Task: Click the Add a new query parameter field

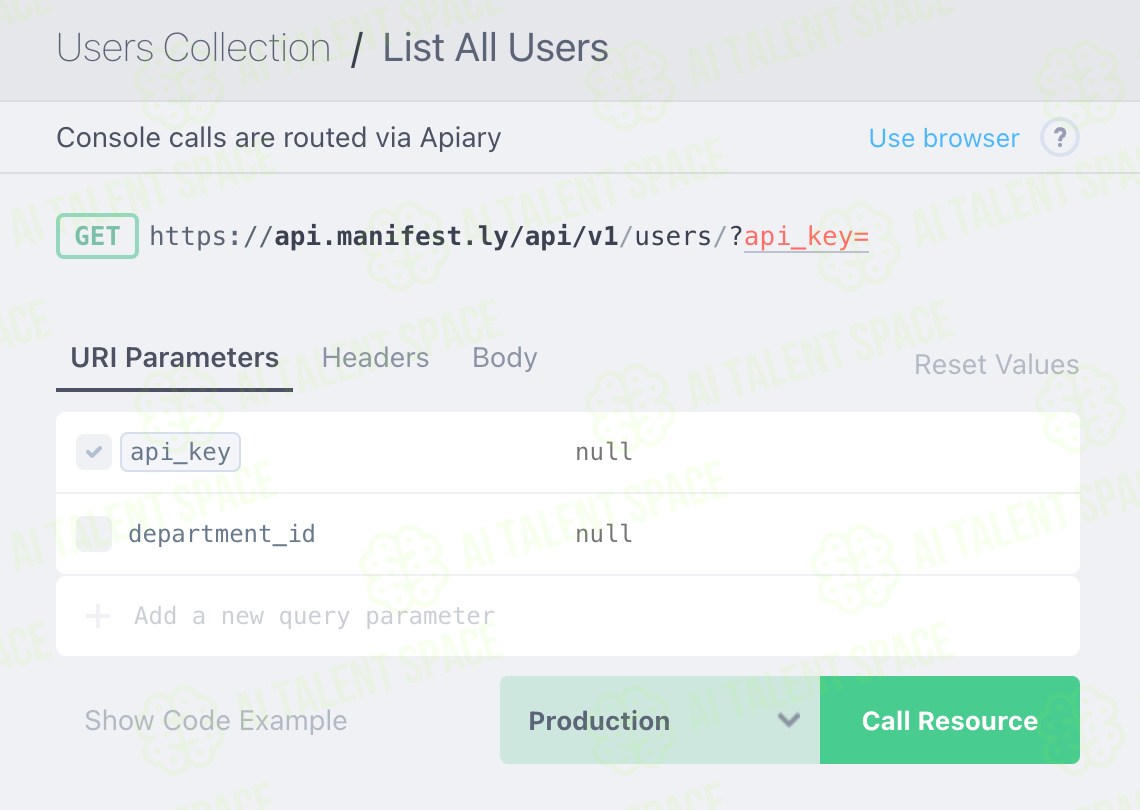Action: click(x=568, y=617)
